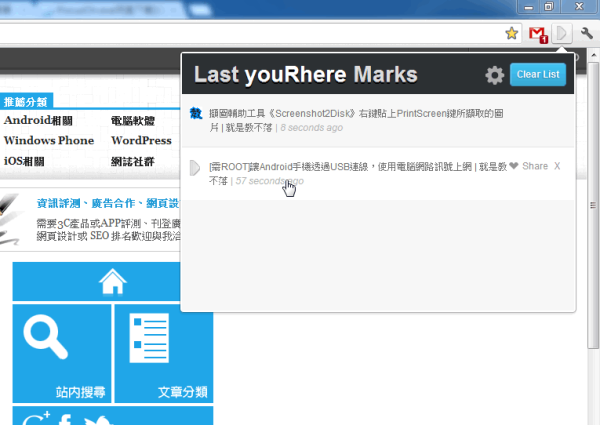The image size is (600, 425).
Task: Click the scrollbar up arrow
Action: point(593,55)
